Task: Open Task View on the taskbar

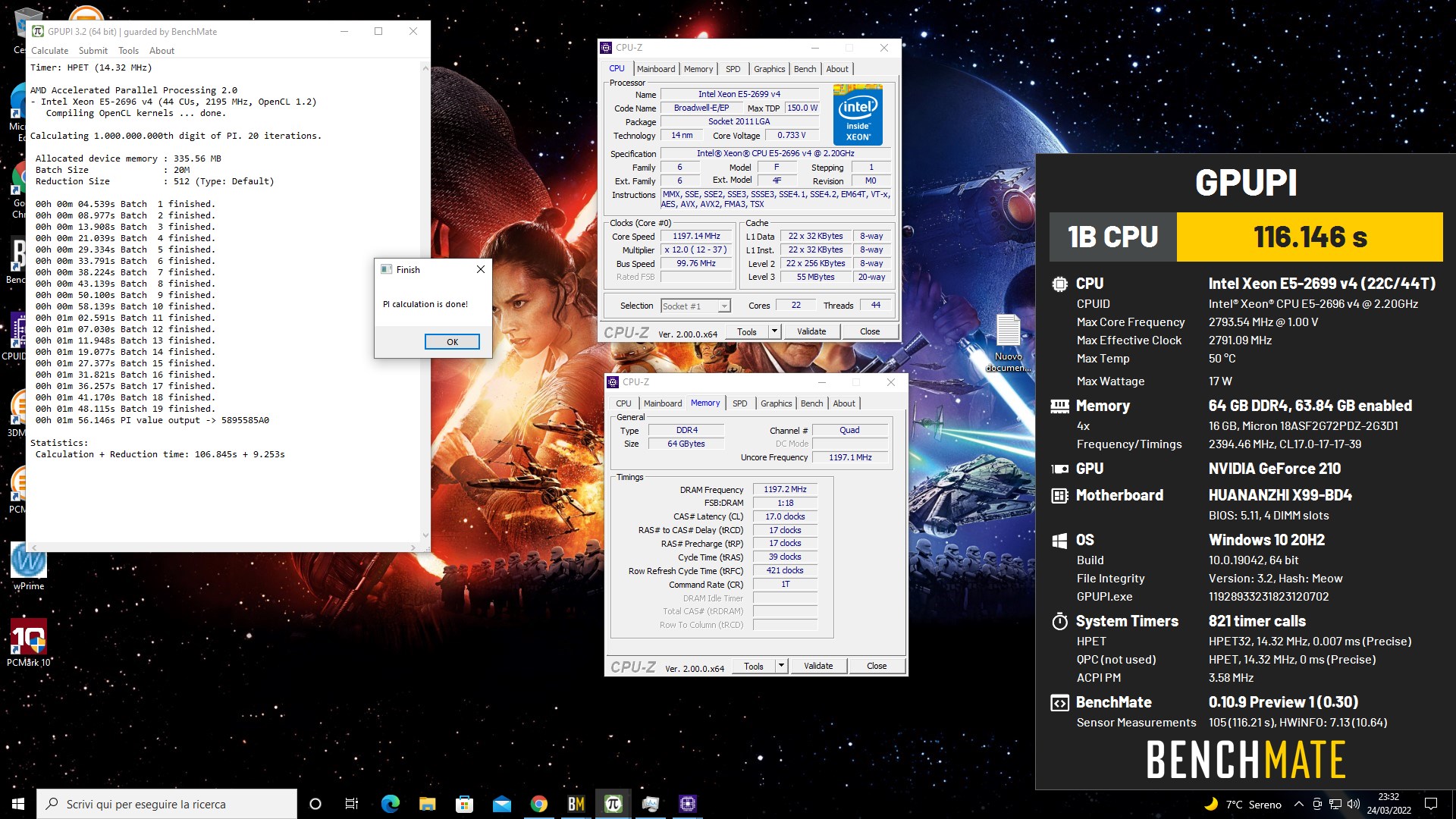Action: pyautogui.click(x=352, y=804)
